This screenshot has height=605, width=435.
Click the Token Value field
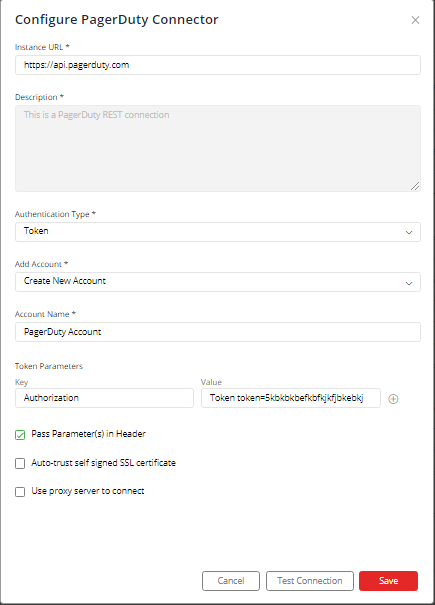point(291,398)
